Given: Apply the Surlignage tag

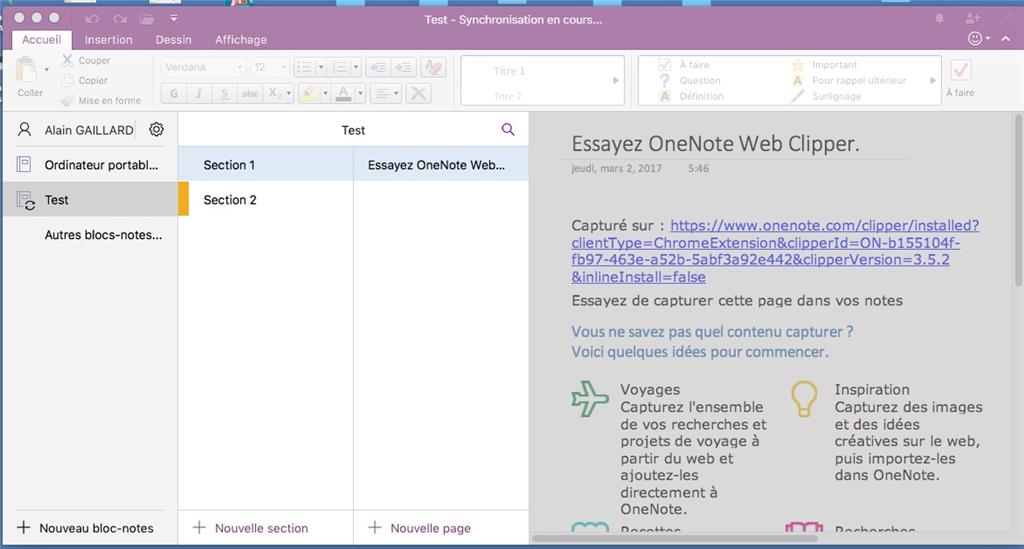Looking at the screenshot, I should 827,96.
